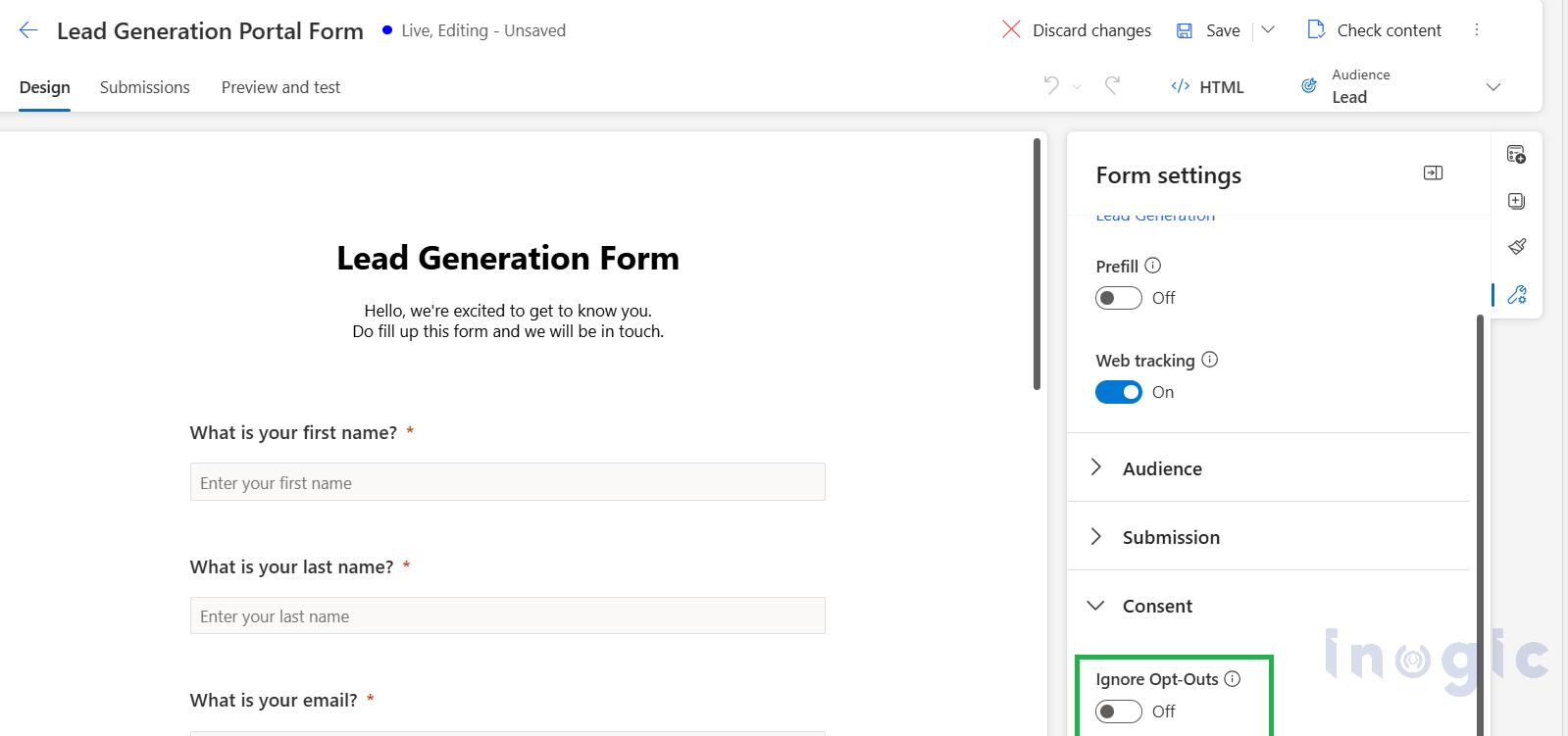
Task: Open the form settings wrench sidebar icon
Action: [x=1517, y=295]
